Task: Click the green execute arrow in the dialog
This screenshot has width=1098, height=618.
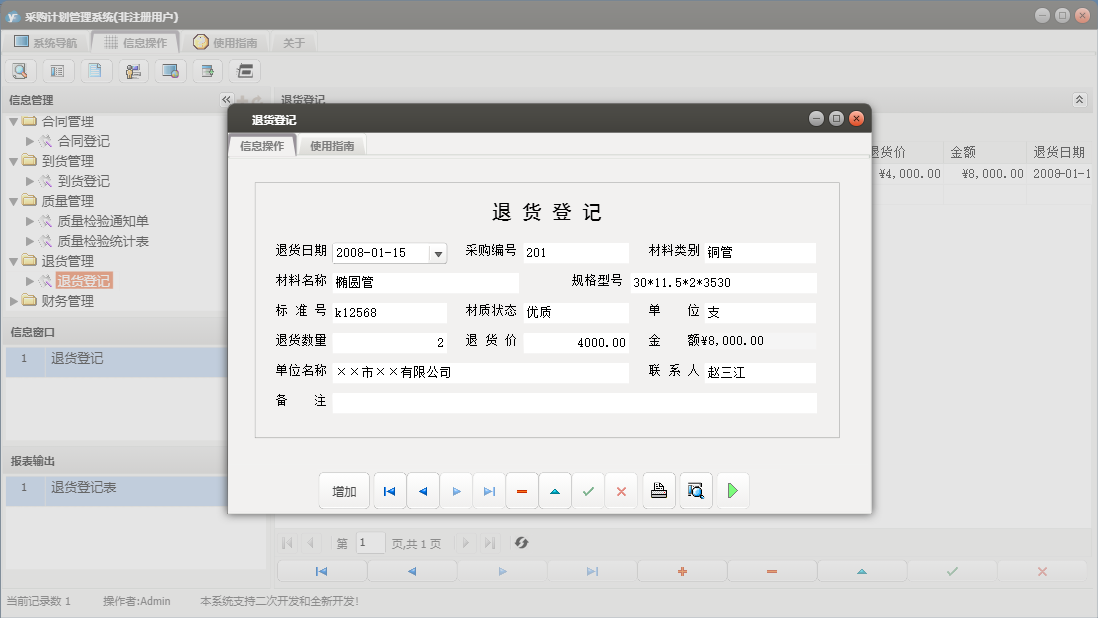Action: [732, 490]
